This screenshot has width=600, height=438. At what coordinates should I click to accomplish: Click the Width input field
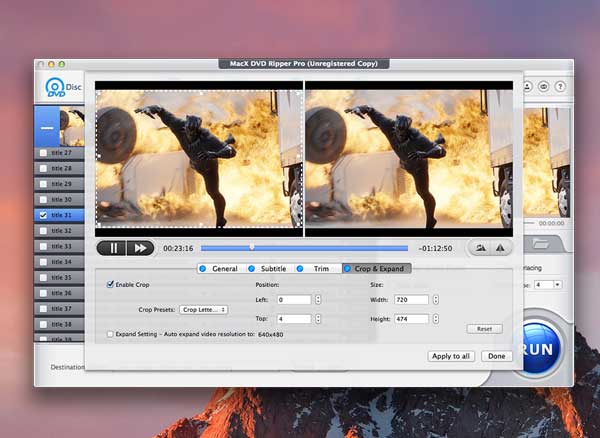click(x=411, y=300)
